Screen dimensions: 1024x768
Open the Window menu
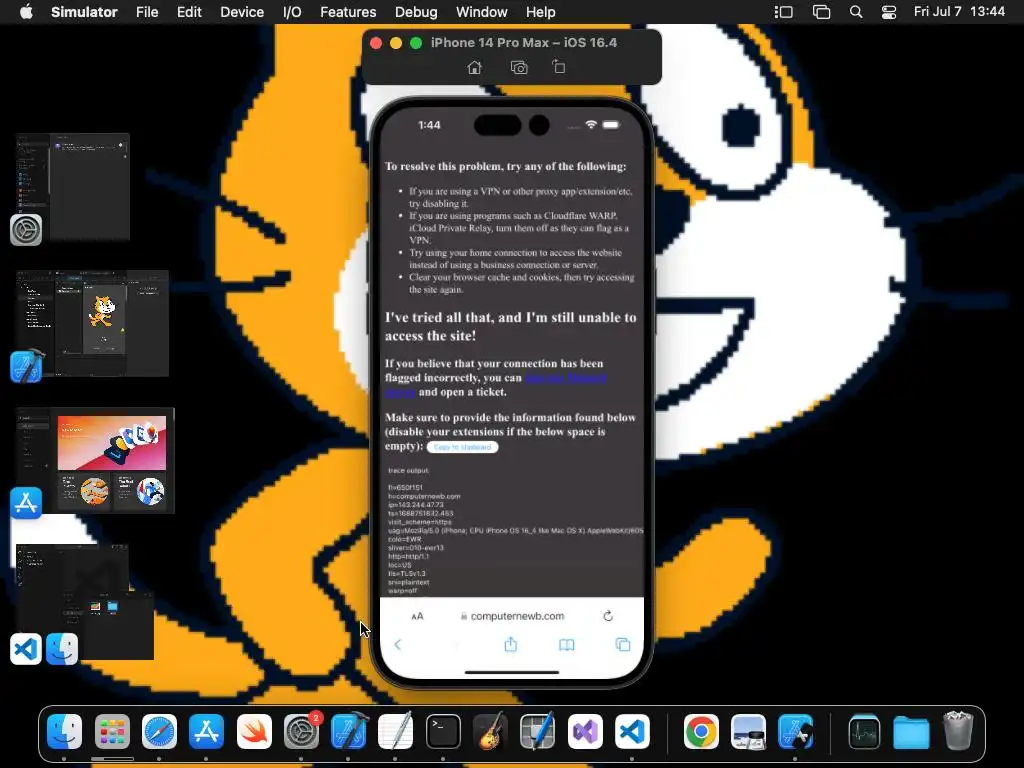click(x=481, y=12)
